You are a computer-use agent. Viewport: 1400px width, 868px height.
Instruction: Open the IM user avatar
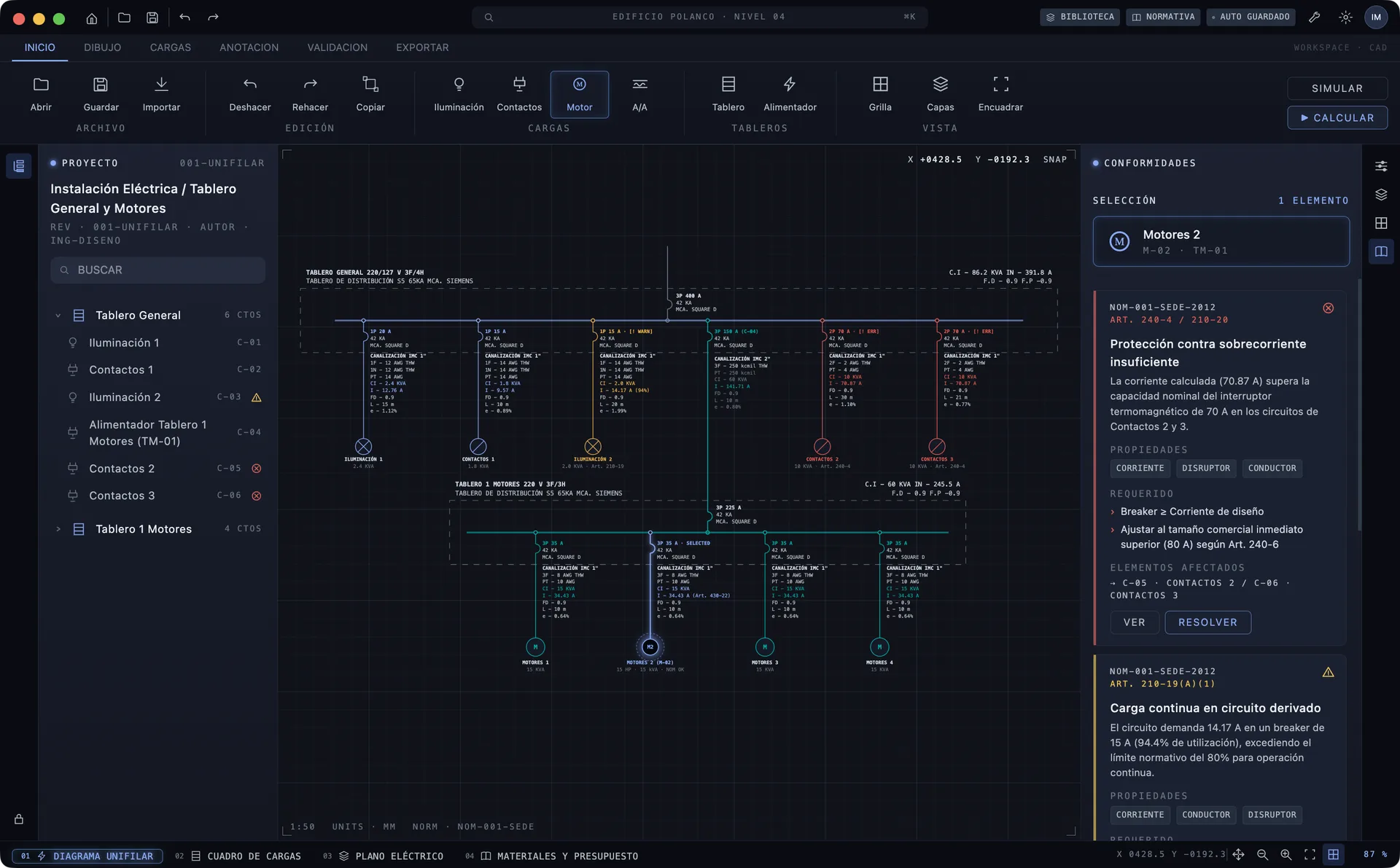[x=1376, y=17]
